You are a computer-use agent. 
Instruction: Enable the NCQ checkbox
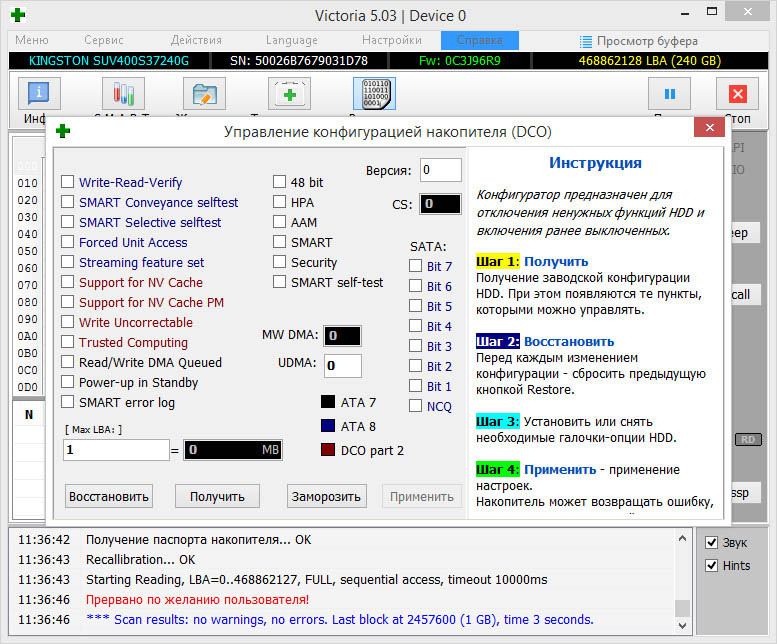coord(415,406)
